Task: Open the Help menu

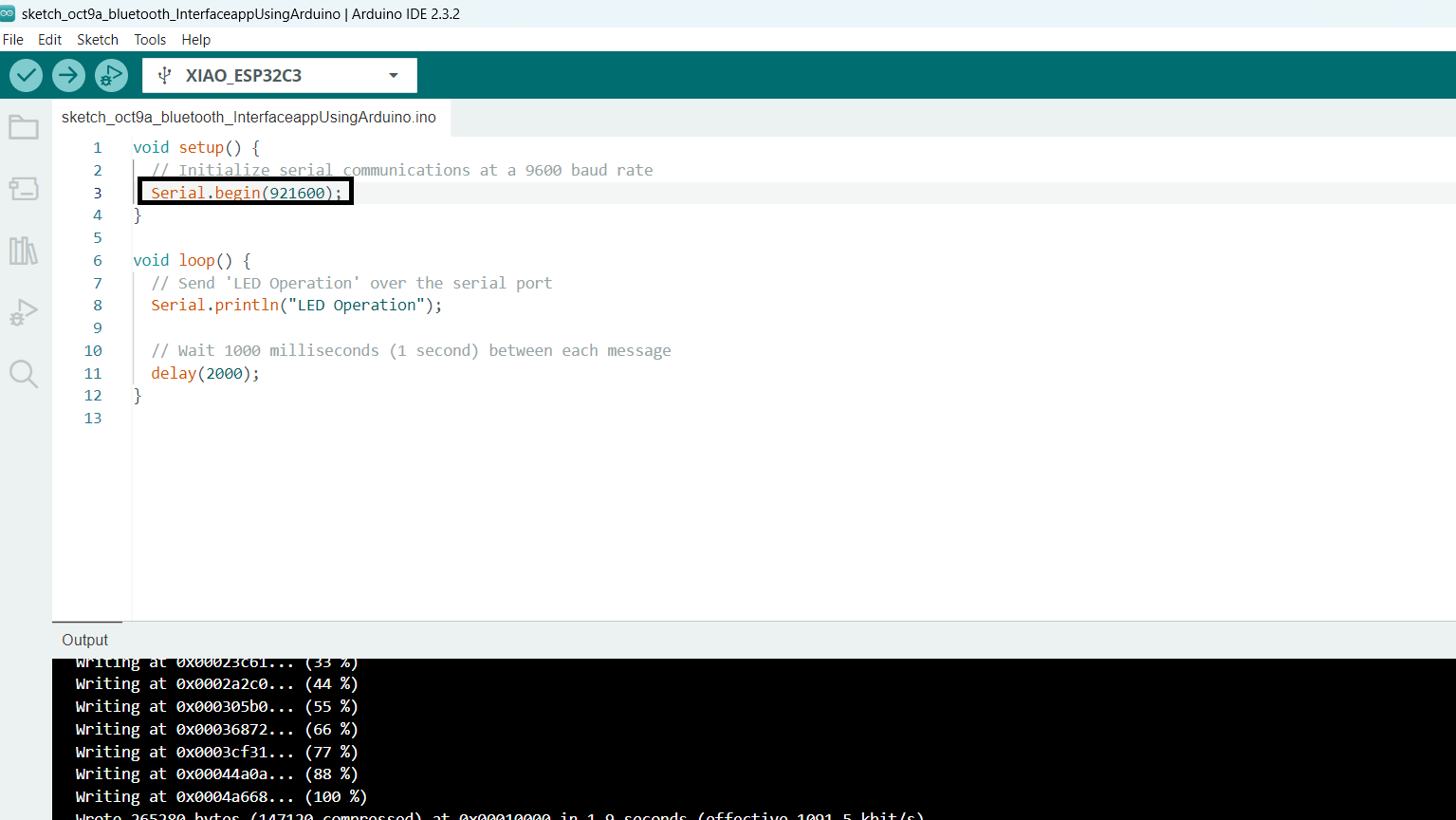Action: click(x=195, y=40)
